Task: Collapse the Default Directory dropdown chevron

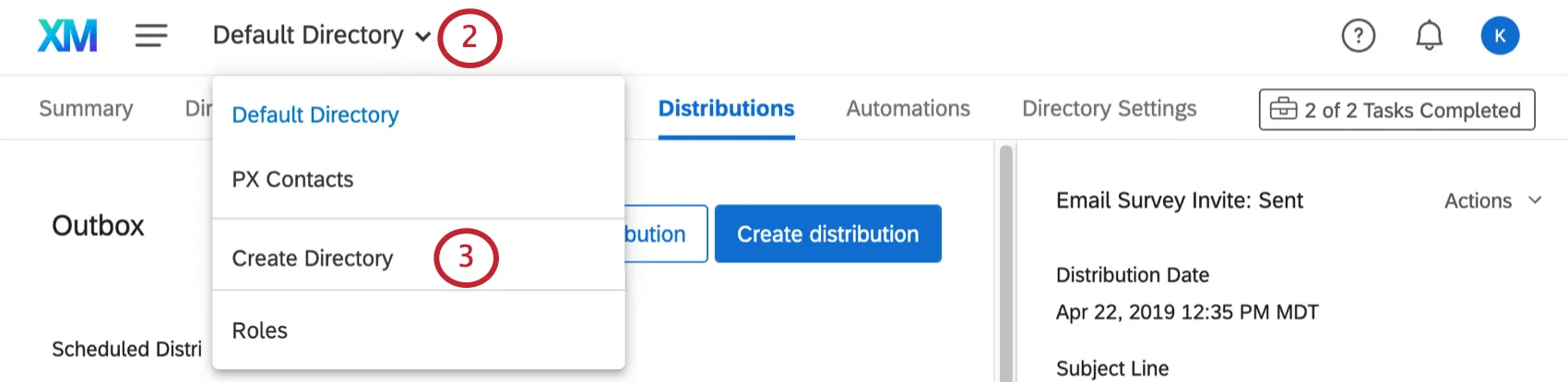Action: click(422, 37)
